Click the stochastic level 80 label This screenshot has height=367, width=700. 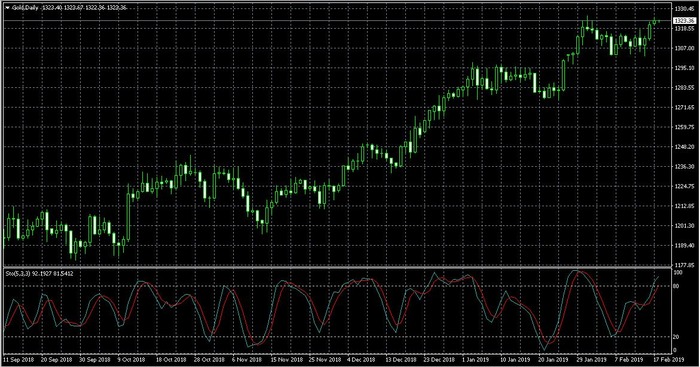pos(676,286)
